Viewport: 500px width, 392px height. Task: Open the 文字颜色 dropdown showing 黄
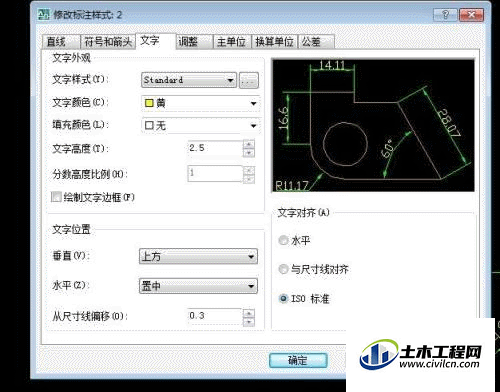201,103
